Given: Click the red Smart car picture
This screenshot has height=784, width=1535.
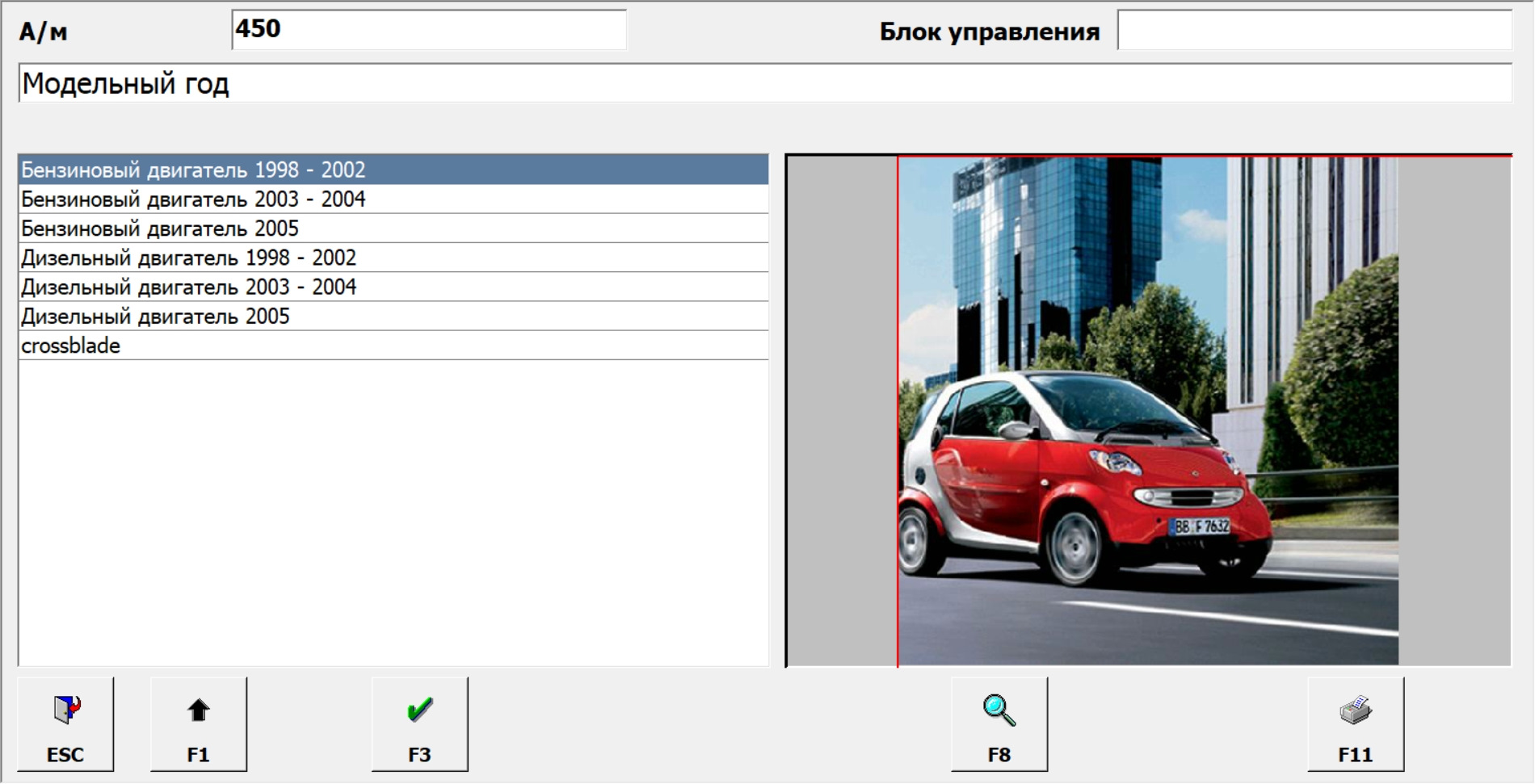Looking at the screenshot, I should point(1148,411).
